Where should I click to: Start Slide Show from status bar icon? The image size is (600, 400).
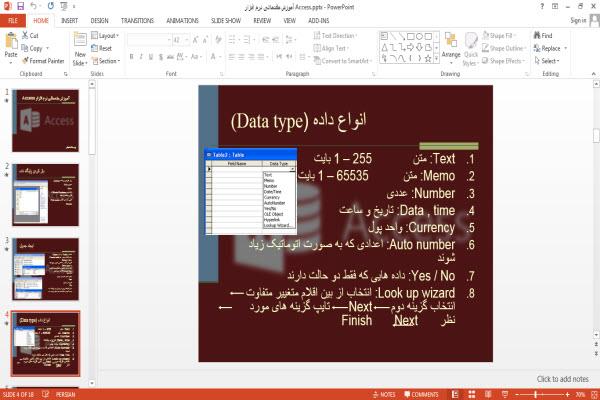pyautogui.click(x=505, y=394)
